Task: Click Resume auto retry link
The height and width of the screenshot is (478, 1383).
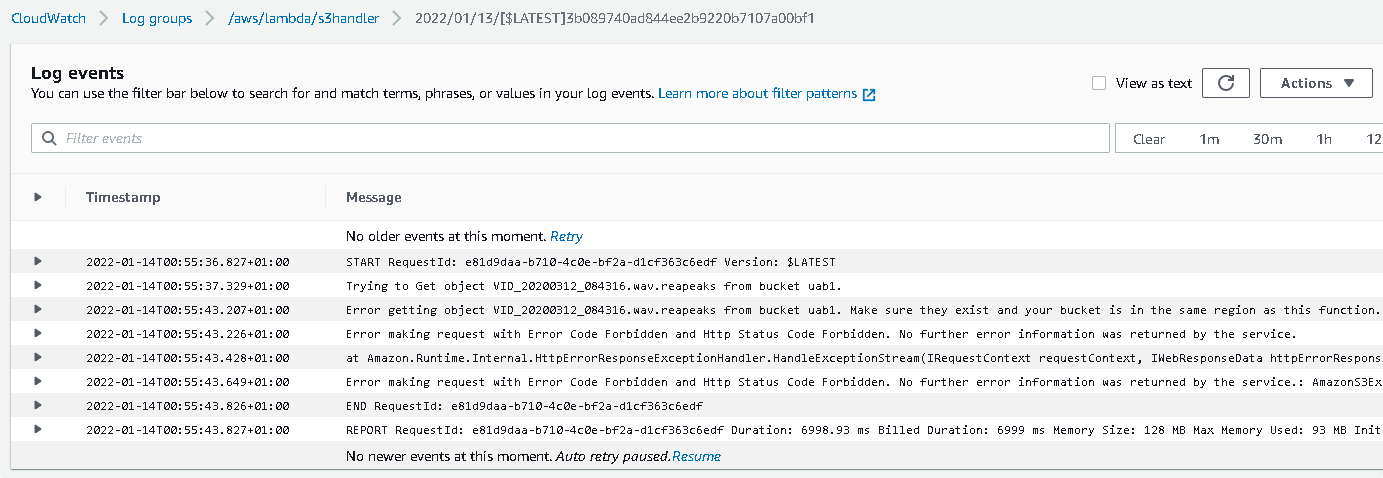Action: click(x=696, y=456)
